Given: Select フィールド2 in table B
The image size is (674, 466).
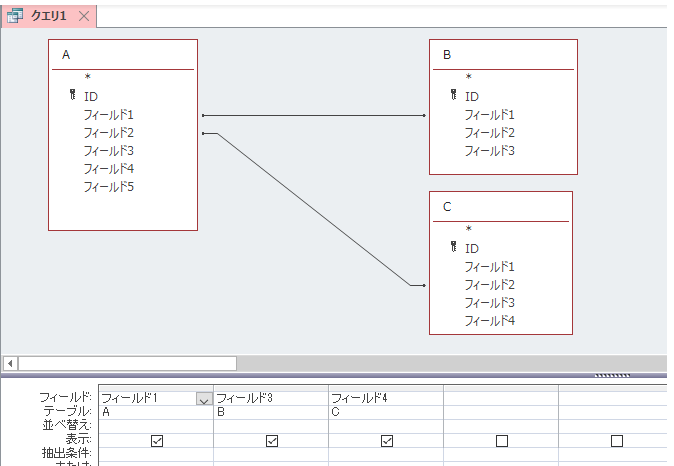Looking at the screenshot, I should pos(489,133).
